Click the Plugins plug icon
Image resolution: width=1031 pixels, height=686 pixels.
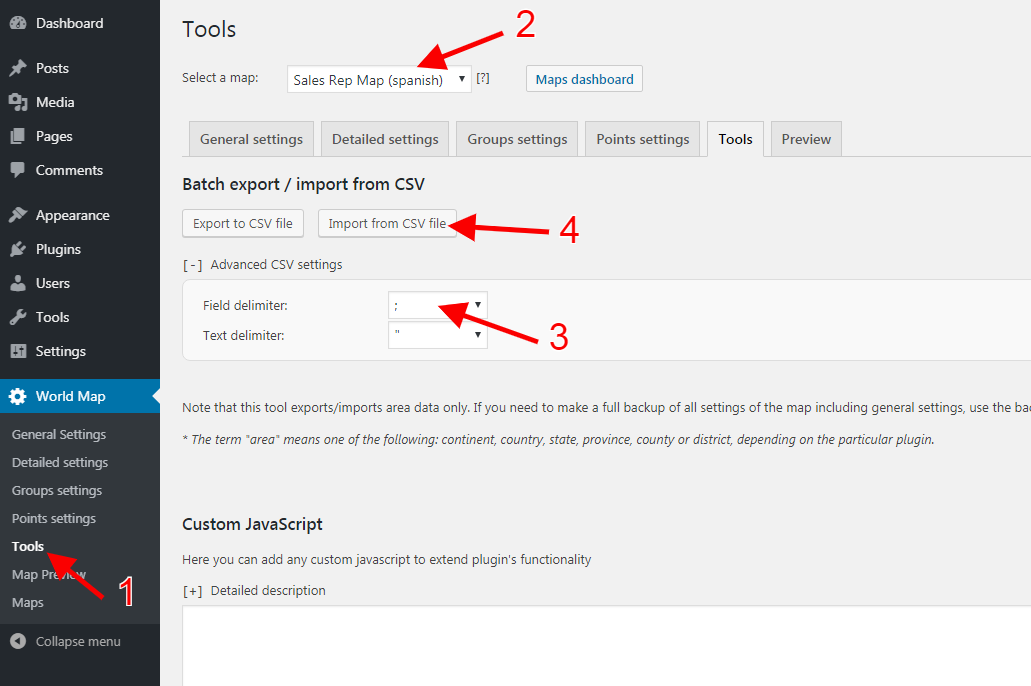(18, 249)
